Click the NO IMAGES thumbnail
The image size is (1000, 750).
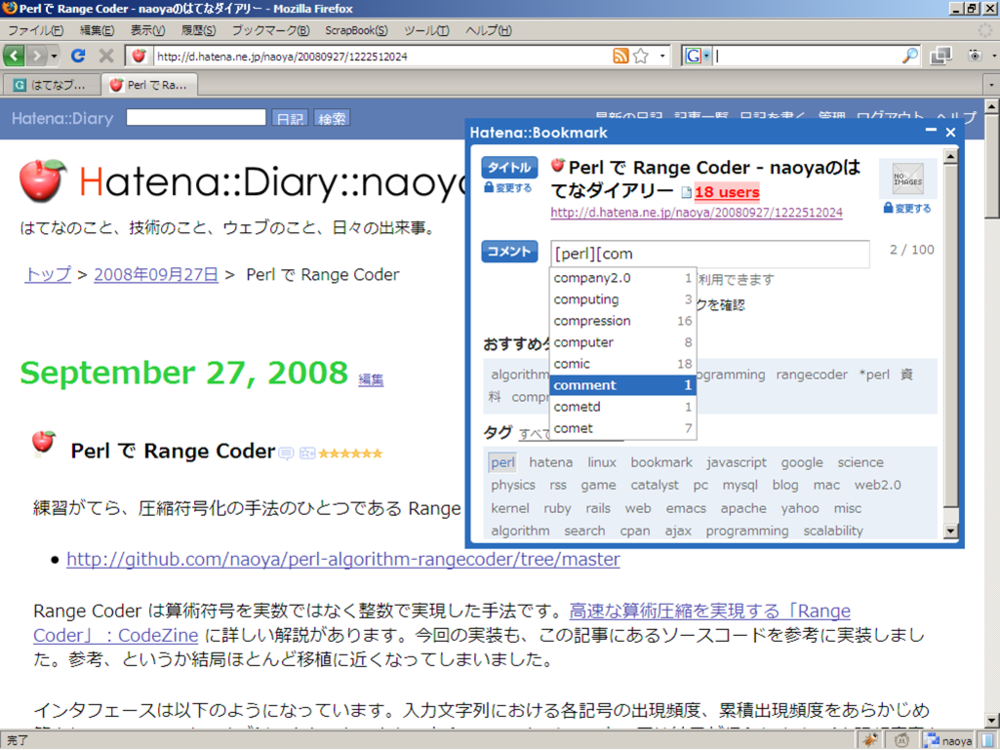click(908, 179)
